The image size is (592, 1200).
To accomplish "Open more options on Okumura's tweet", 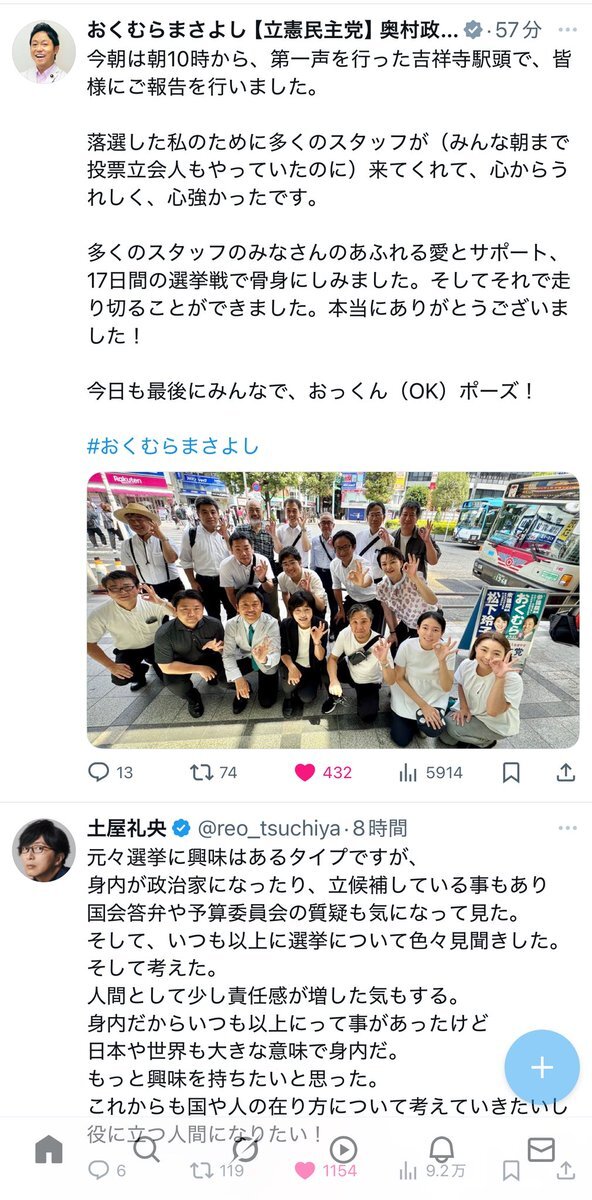I will point(566,30).
